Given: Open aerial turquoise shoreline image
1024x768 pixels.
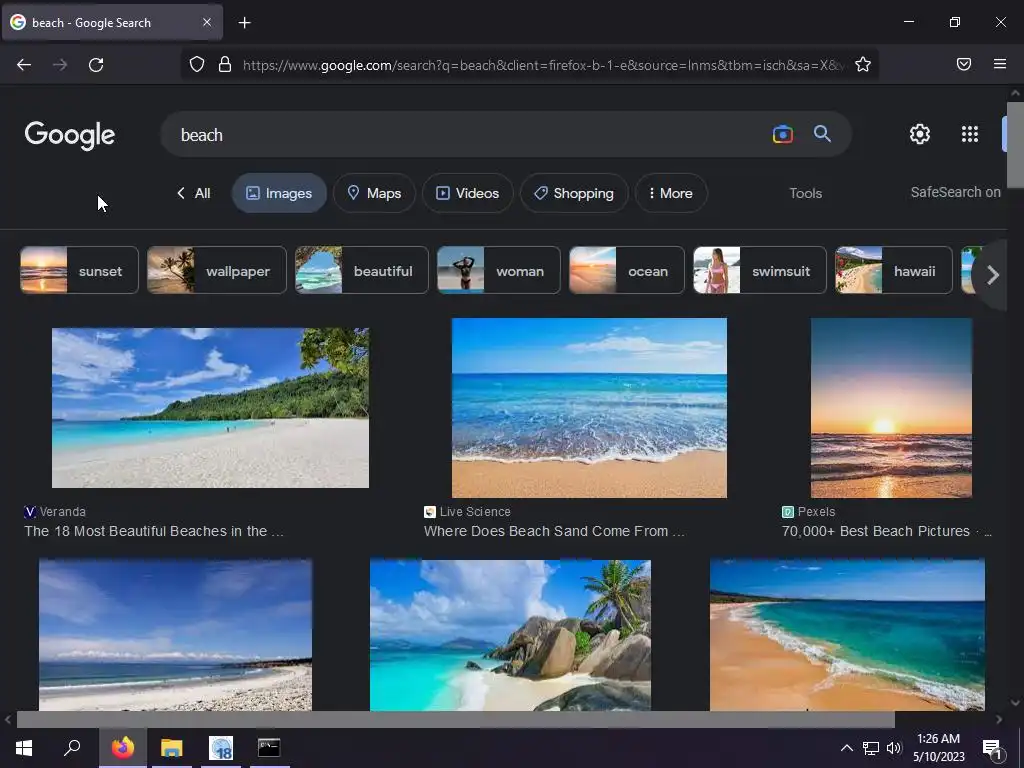Looking at the screenshot, I should (848, 635).
